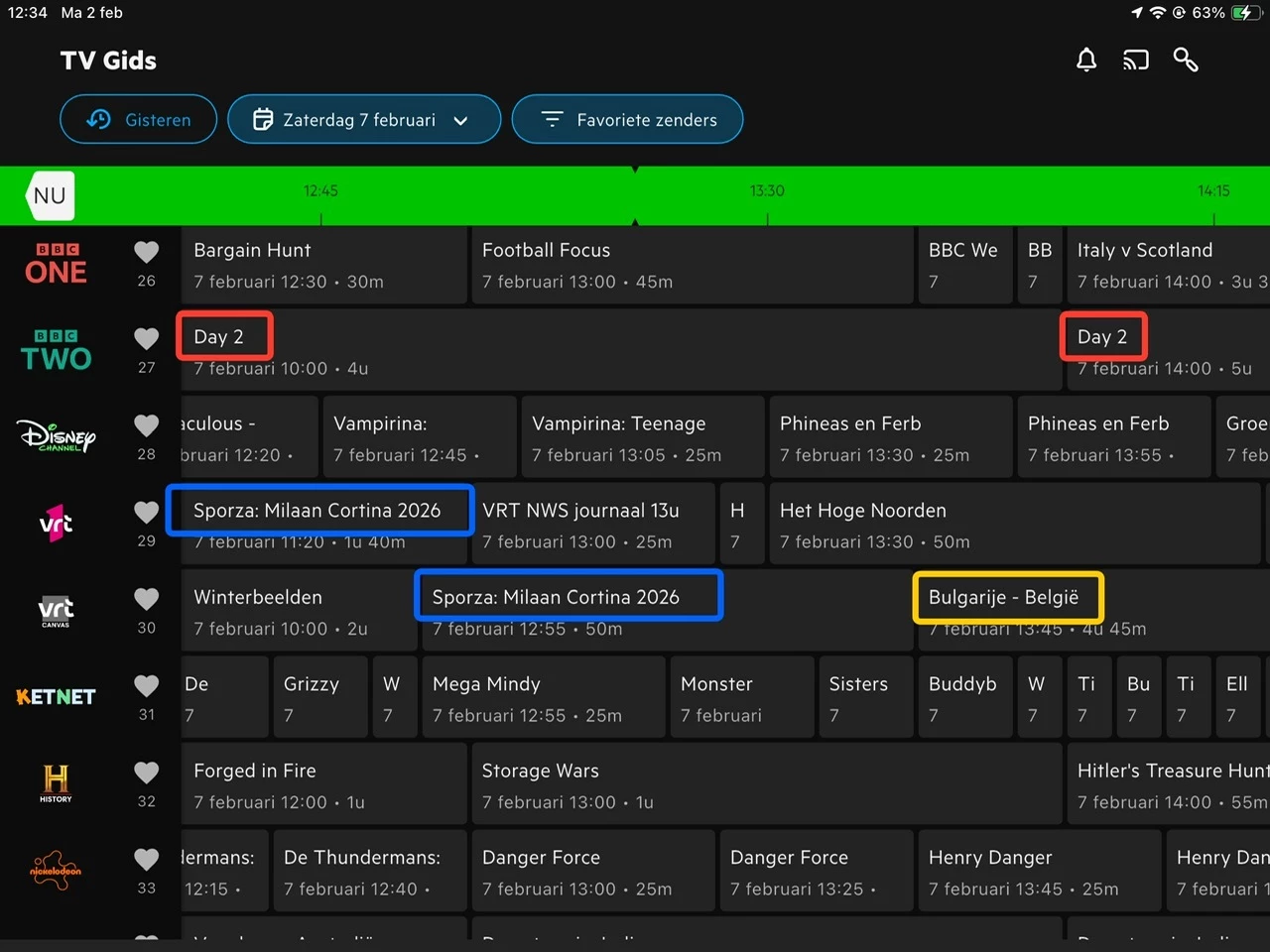
Task: Open Forged in Fire on History
Action: pyautogui.click(x=323, y=785)
